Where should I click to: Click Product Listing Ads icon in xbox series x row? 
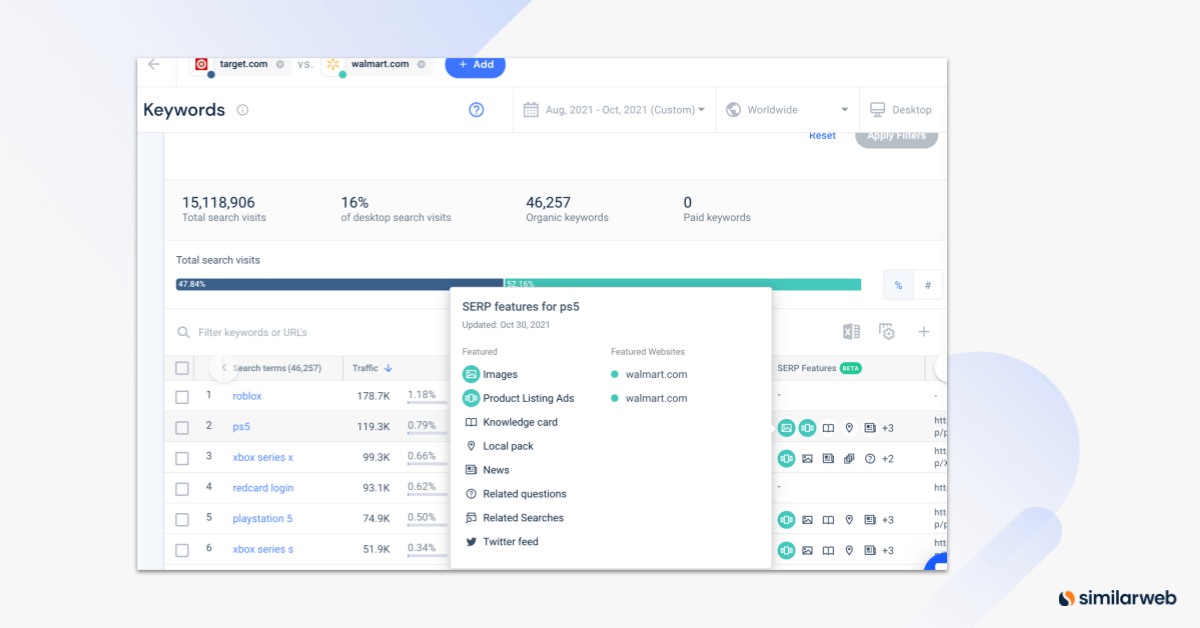787,459
